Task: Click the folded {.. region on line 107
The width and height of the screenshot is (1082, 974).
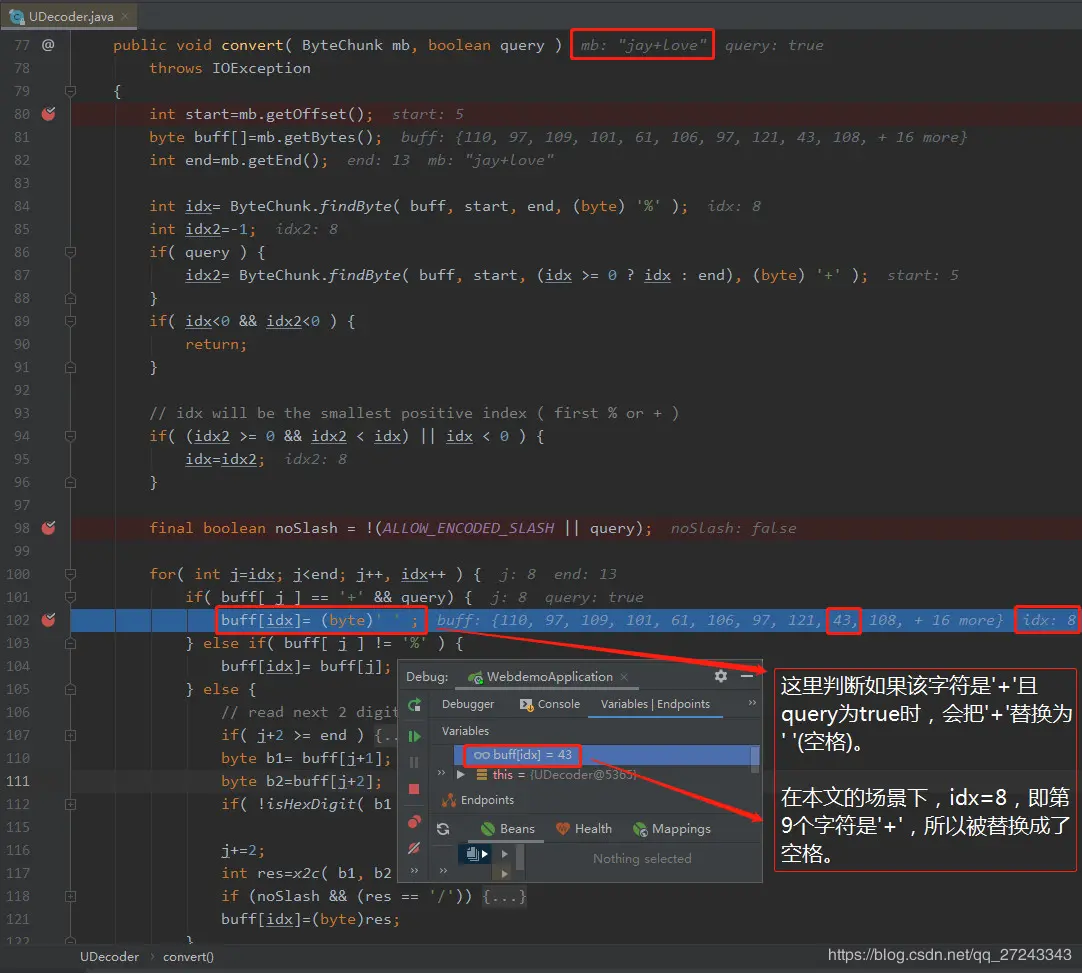Action: click(386, 735)
